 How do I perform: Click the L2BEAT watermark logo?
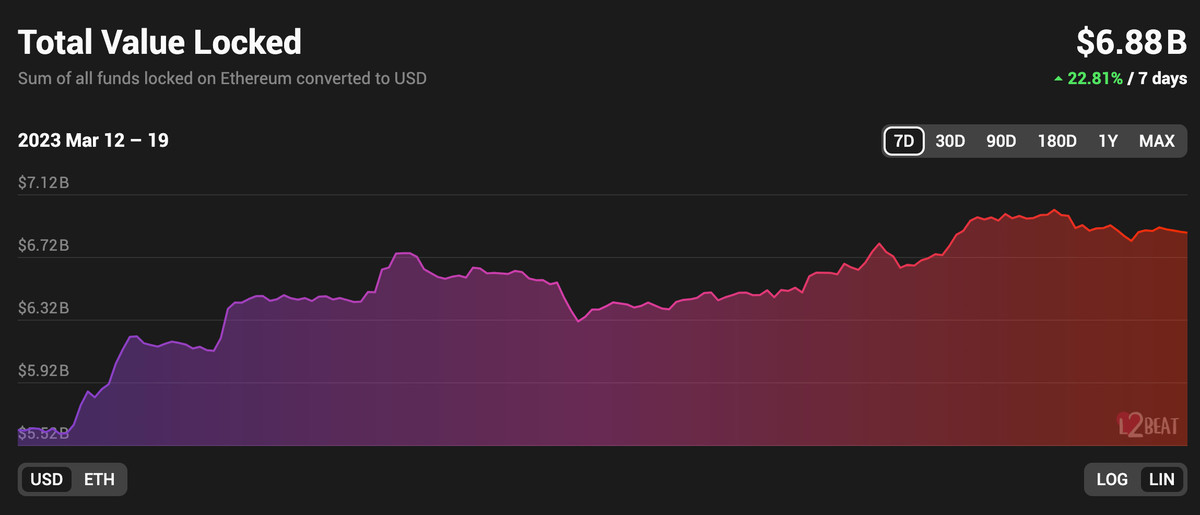pyautogui.click(x=1148, y=427)
